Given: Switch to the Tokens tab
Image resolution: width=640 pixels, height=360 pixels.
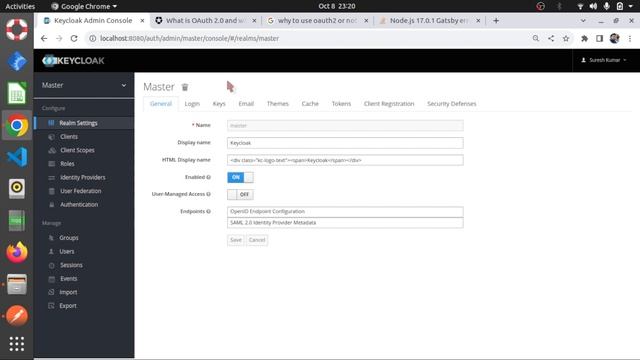Looking at the screenshot, I should pos(341,104).
